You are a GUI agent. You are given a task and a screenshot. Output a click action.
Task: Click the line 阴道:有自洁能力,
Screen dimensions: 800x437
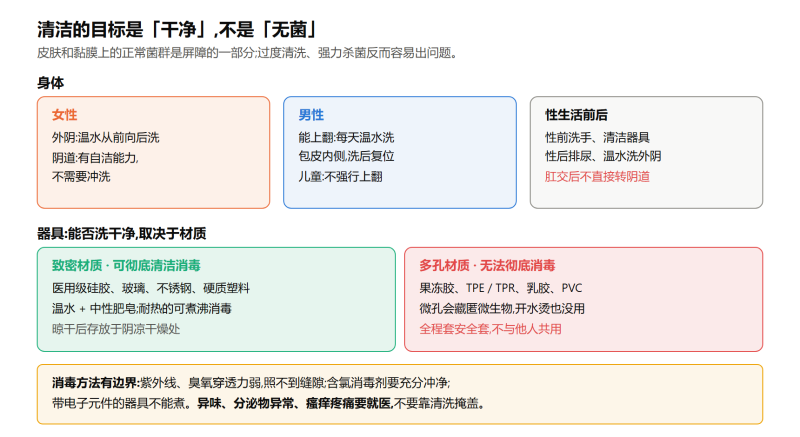click(95, 158)
